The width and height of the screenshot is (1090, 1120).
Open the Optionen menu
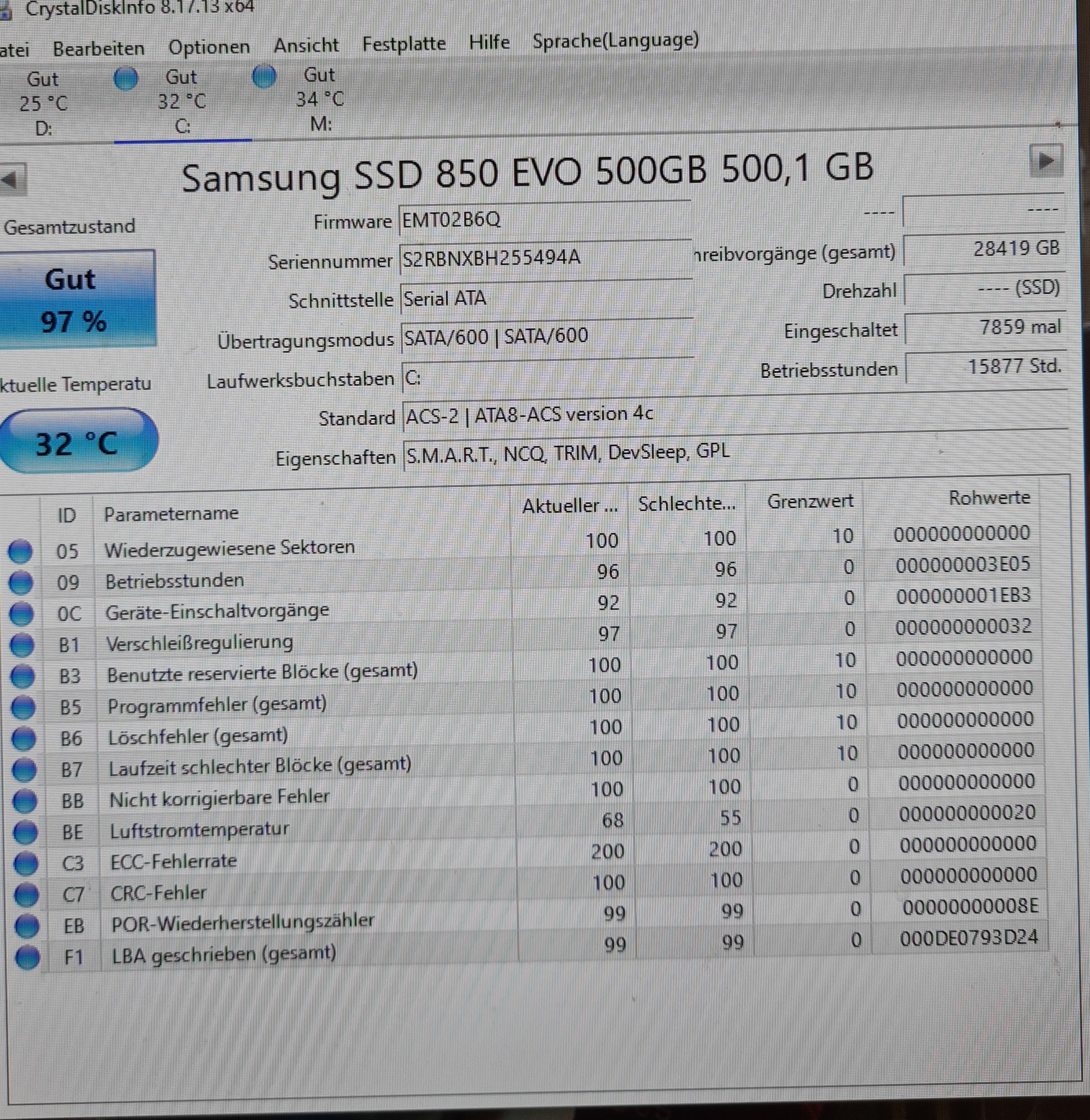coord(209,47)
